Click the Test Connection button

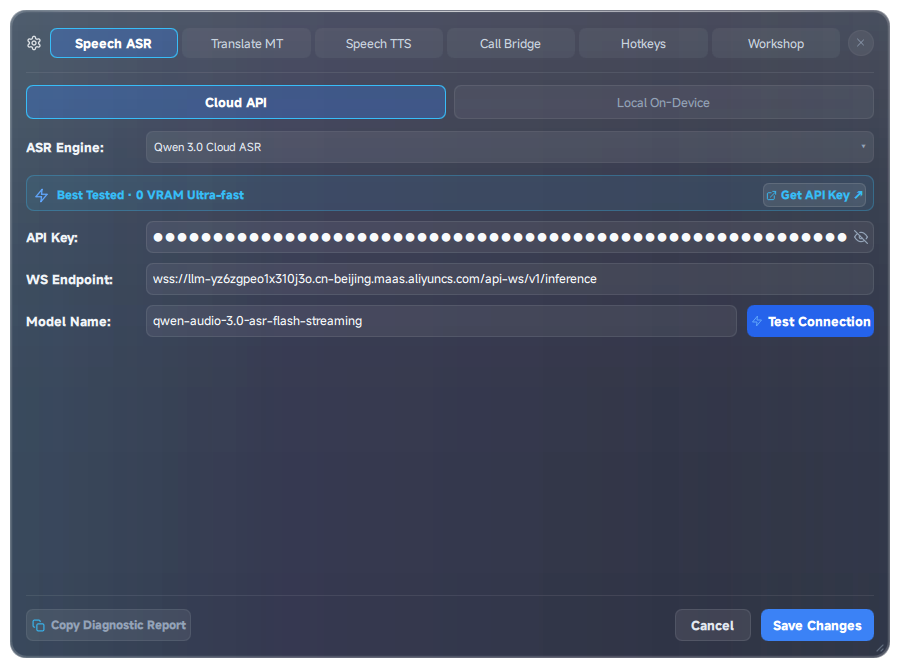tap(810, 321)
